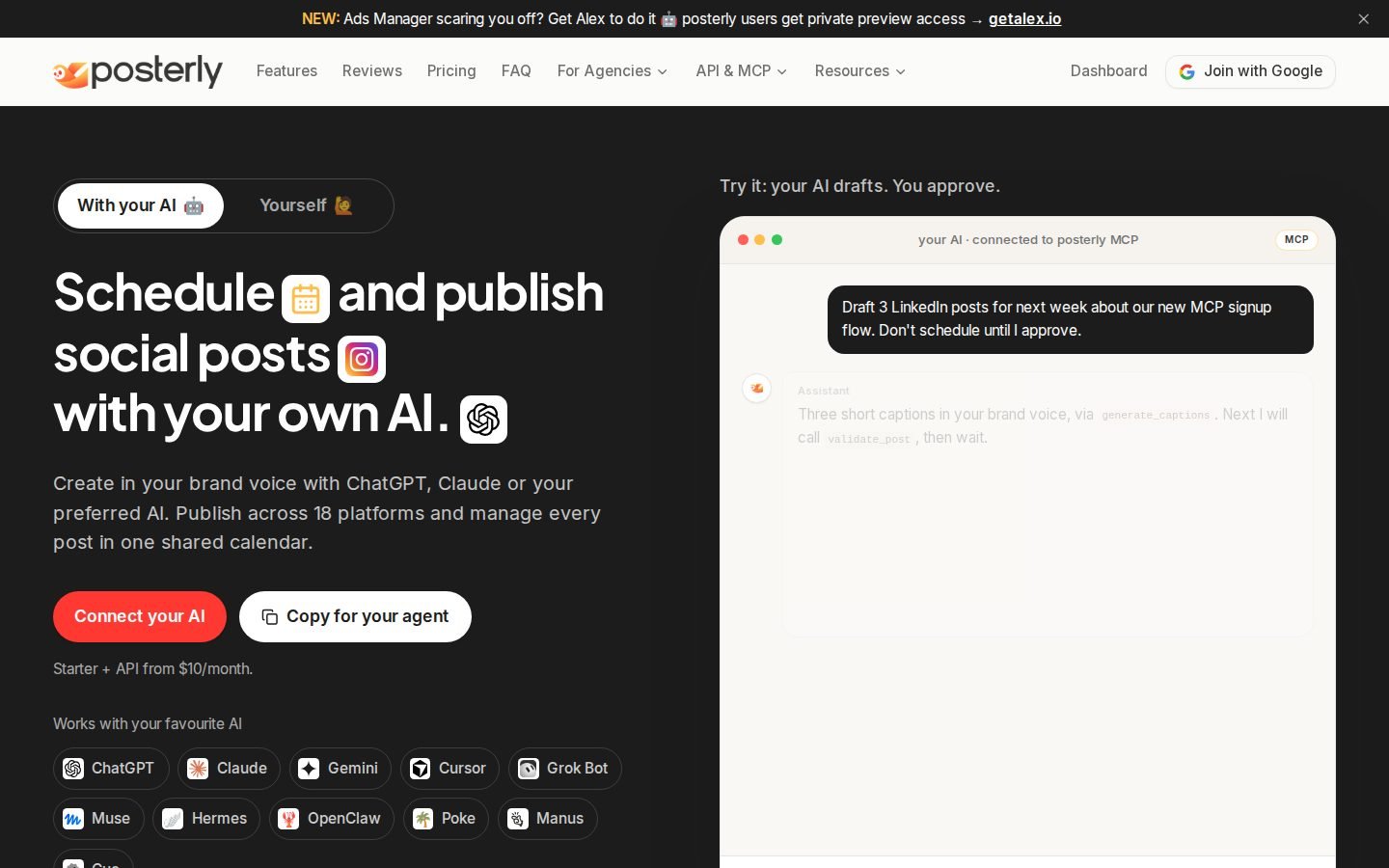Open the Pricing nav item

click(451, 71)
